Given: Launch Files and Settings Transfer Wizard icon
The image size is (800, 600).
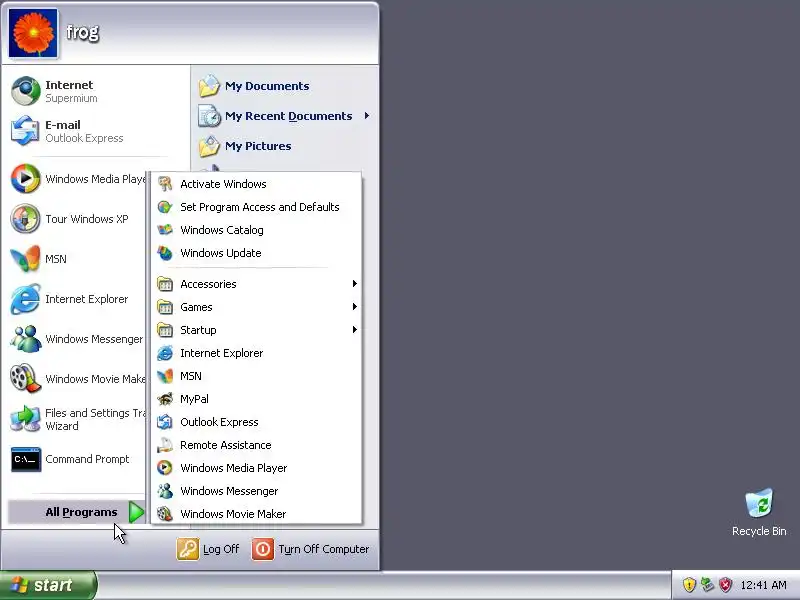Looking at the screenshot, I should (26, 419).
